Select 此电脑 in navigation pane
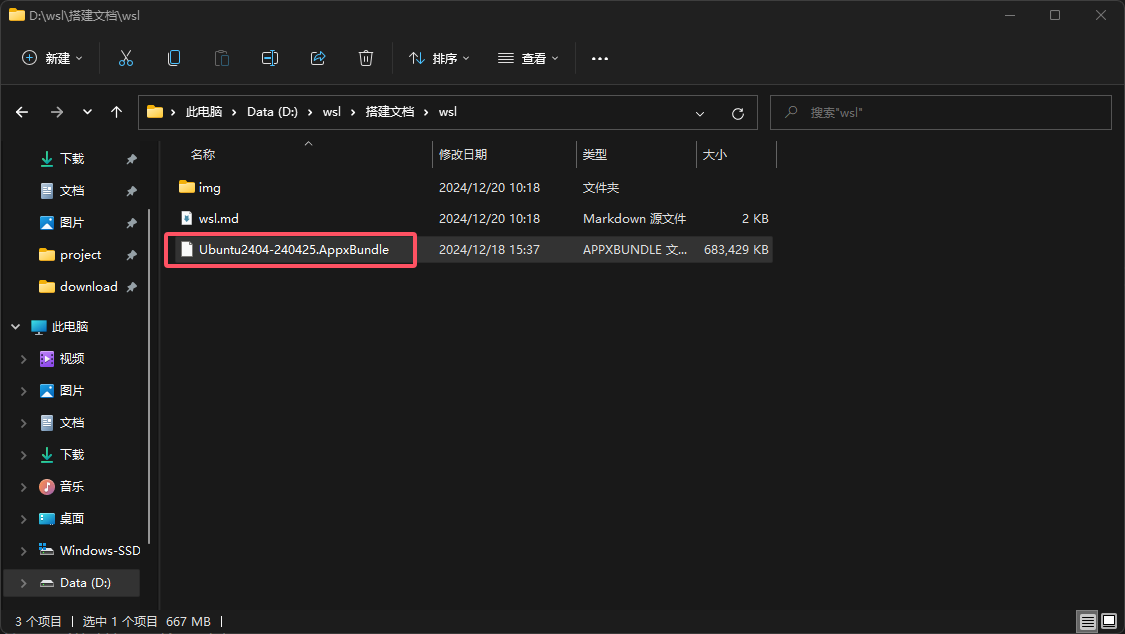This screenshot has height=634, width=1125. click(70, 327)
